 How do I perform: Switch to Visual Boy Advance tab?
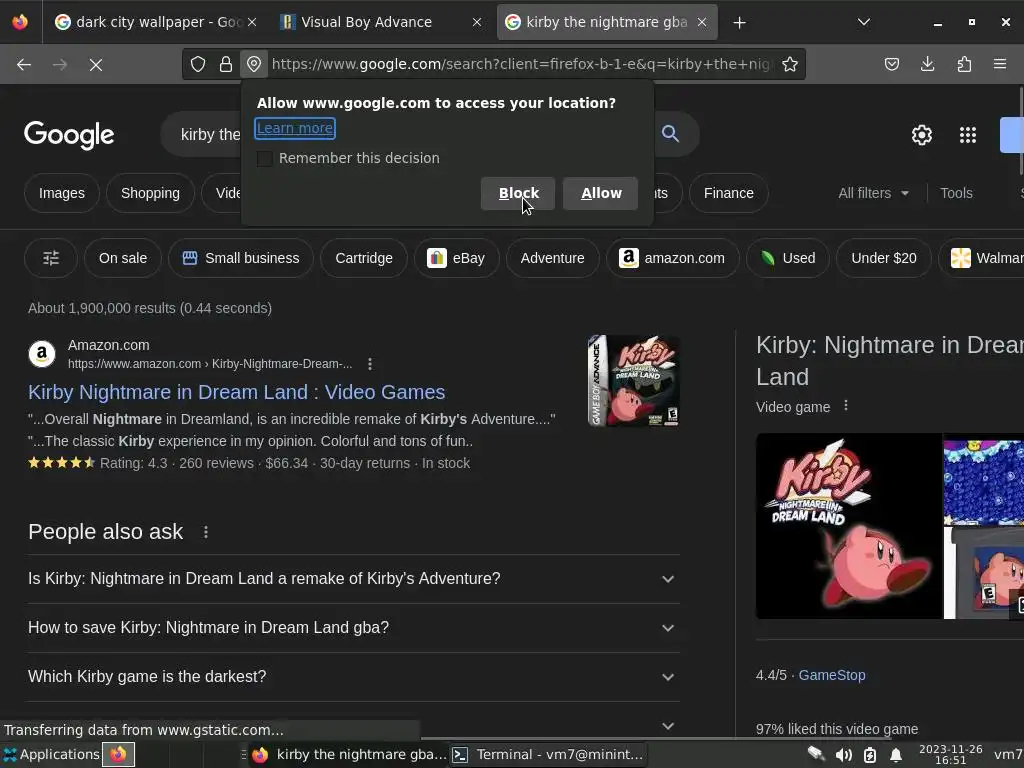coord(382,22)
